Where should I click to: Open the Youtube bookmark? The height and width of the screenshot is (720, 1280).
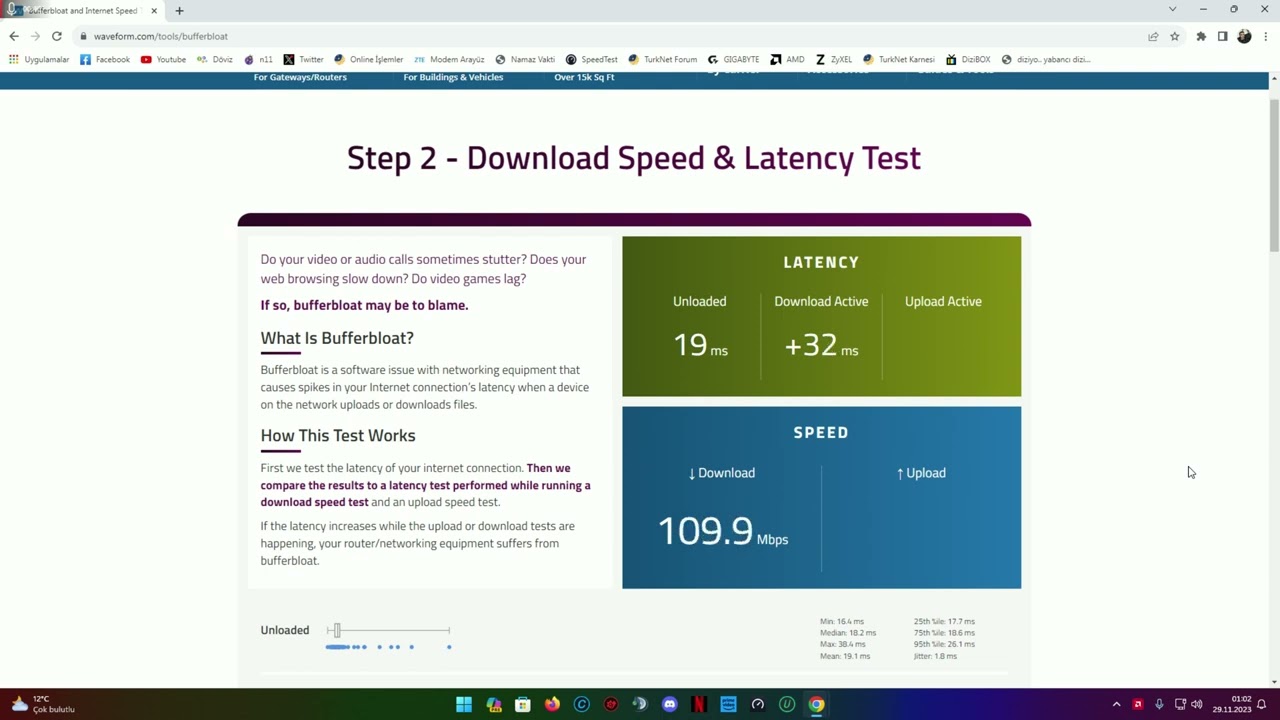click(x=163, y=59)
